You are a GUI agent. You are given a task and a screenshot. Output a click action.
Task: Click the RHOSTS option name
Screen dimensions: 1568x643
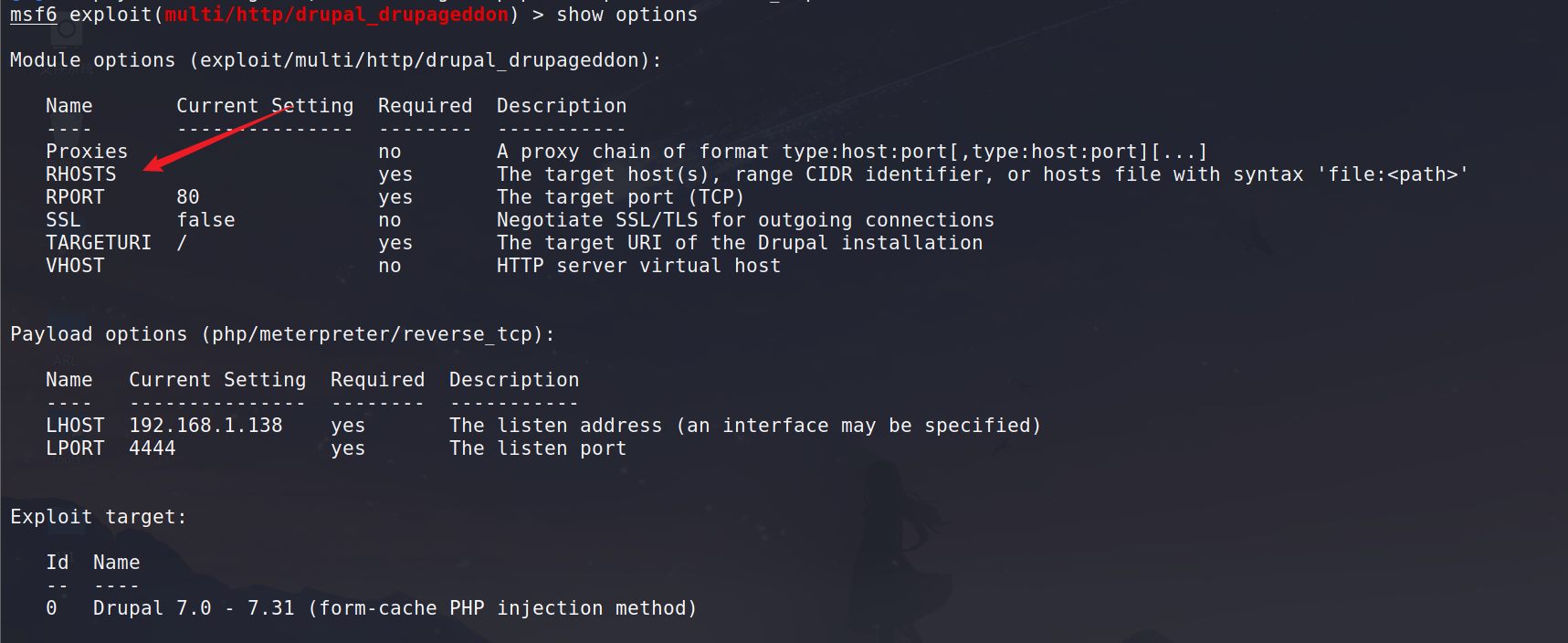click(81, 174)
